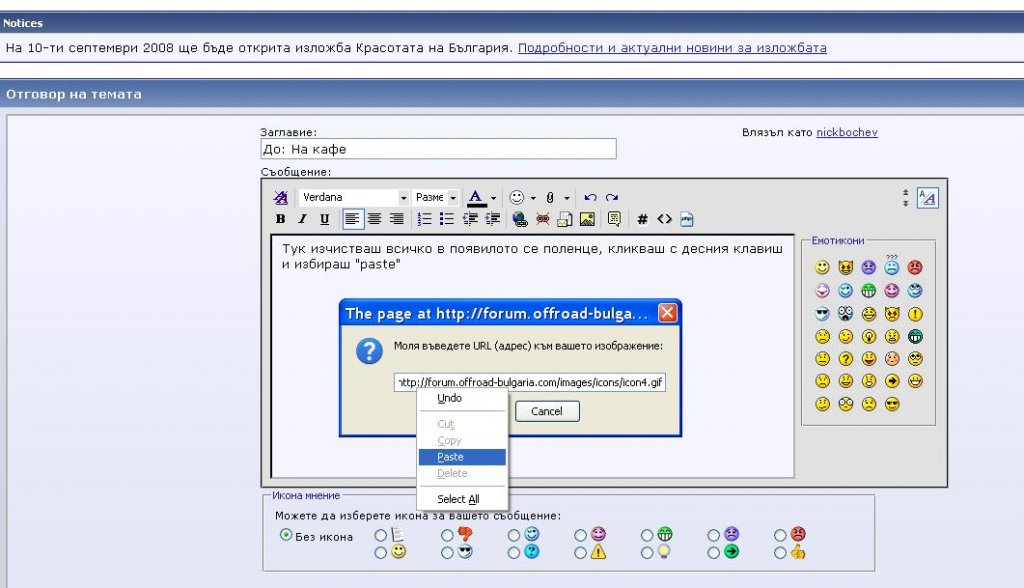Insert a numbered ordered list

tap(424, 220)
